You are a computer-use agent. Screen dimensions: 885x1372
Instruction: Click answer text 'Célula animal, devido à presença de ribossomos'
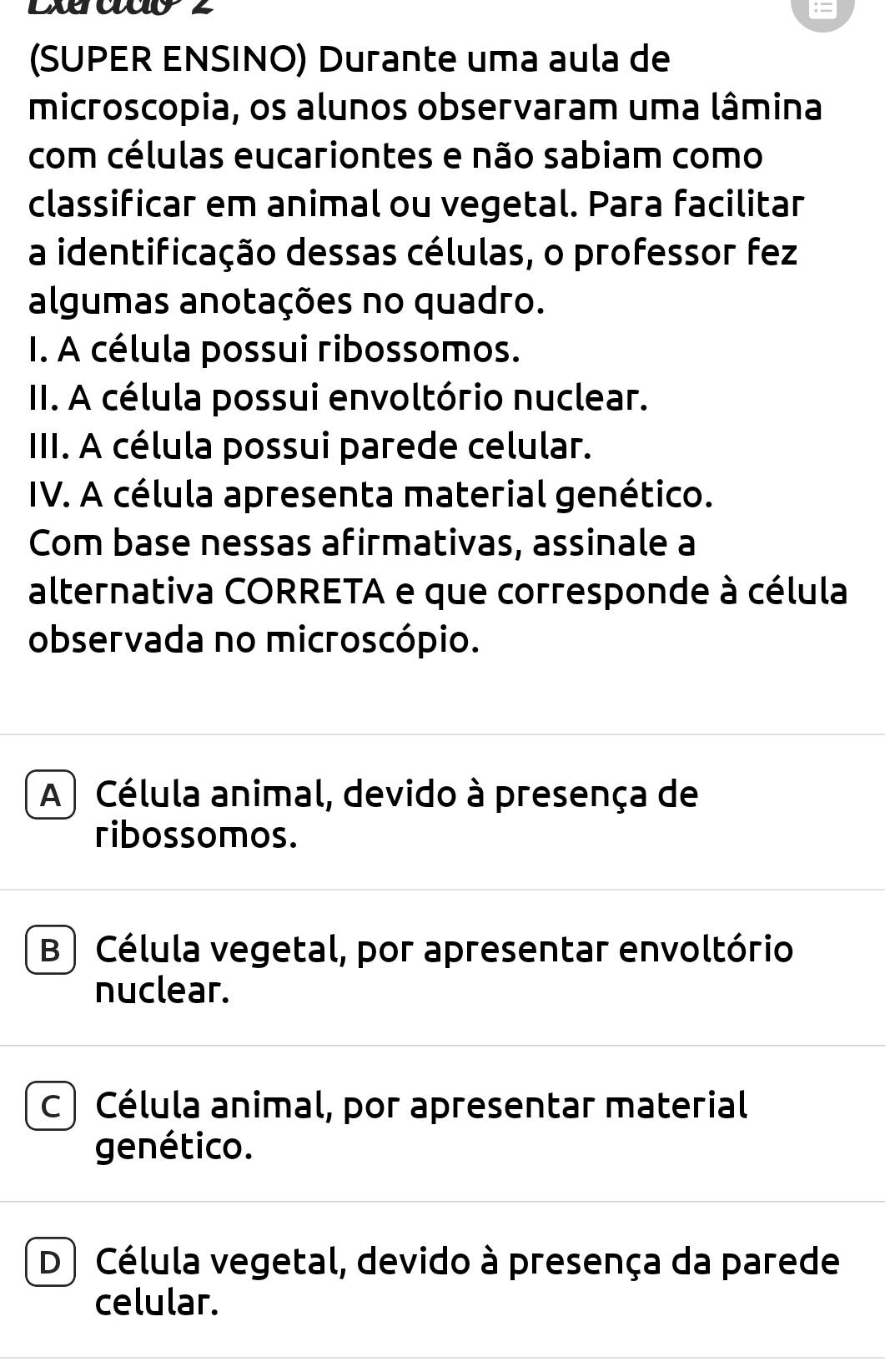pyautogui.click(x=396, y=814)
